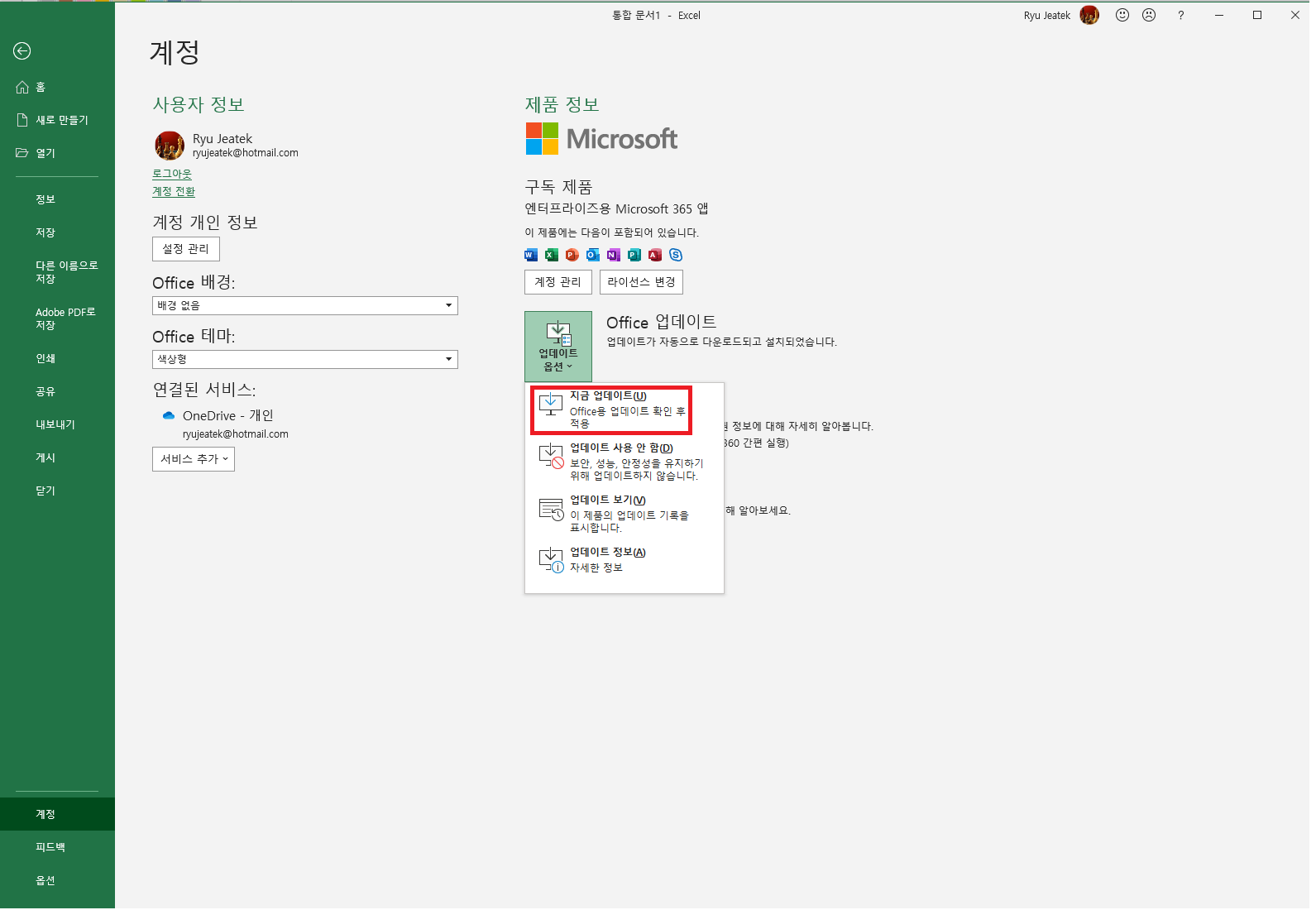Open 피드백 in the sidebar
This screenshot has width=1316, height=910.
tap(57, 847)
